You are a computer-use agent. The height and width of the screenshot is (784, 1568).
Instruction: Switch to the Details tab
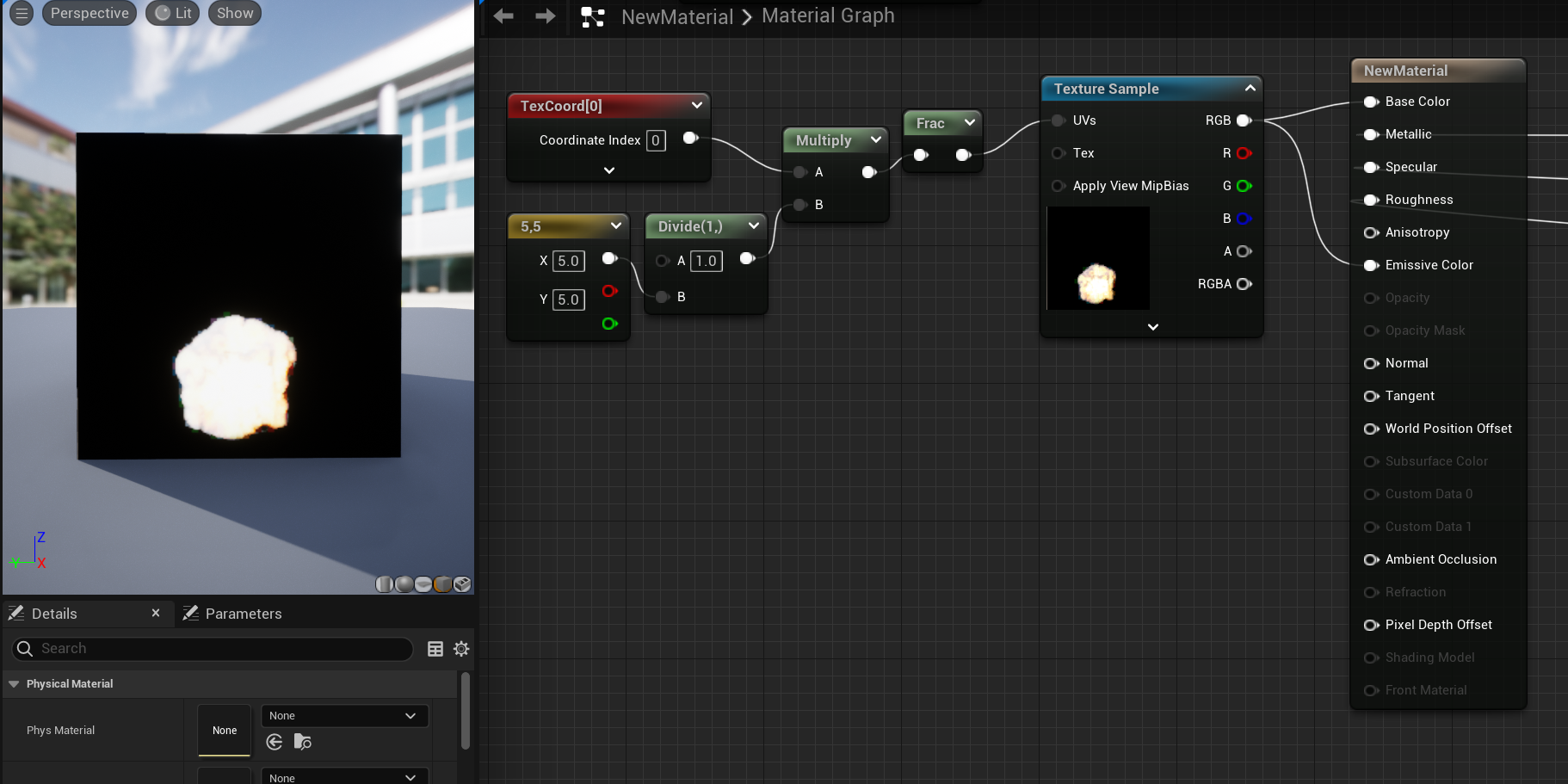tap(54, 614)
